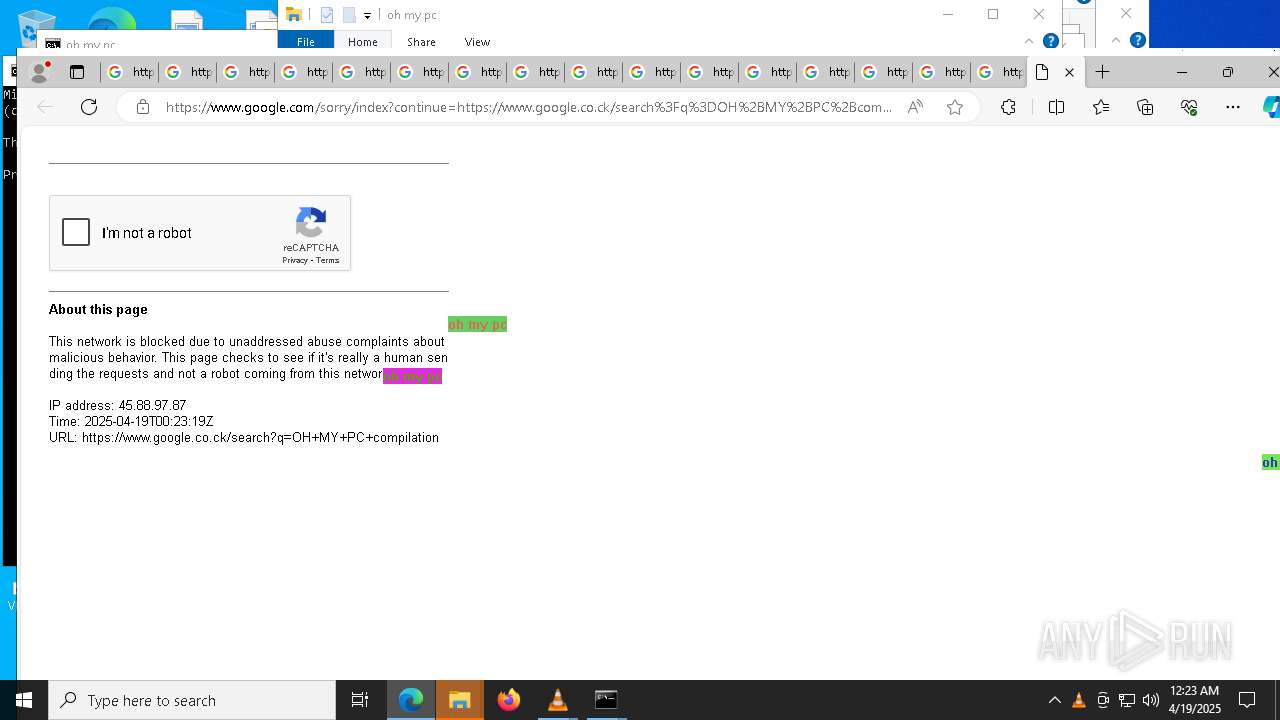Open Edge from taskbar
1280x720 pixels.
click(x=411, y=700)
